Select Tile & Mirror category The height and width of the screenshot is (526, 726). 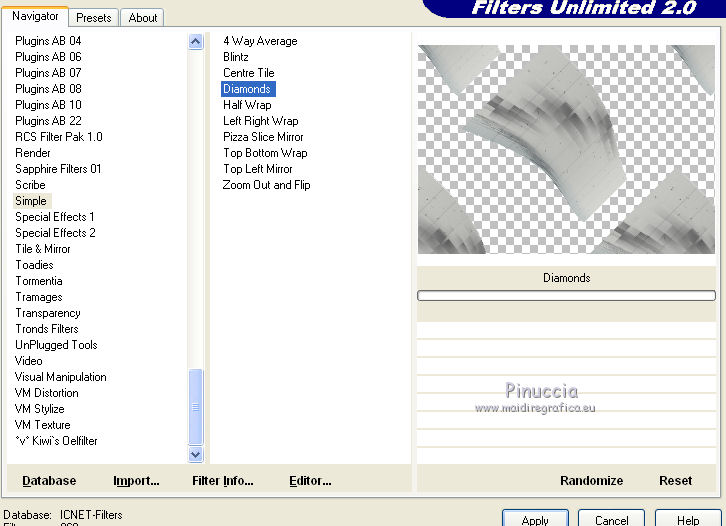tap(43, 249)
